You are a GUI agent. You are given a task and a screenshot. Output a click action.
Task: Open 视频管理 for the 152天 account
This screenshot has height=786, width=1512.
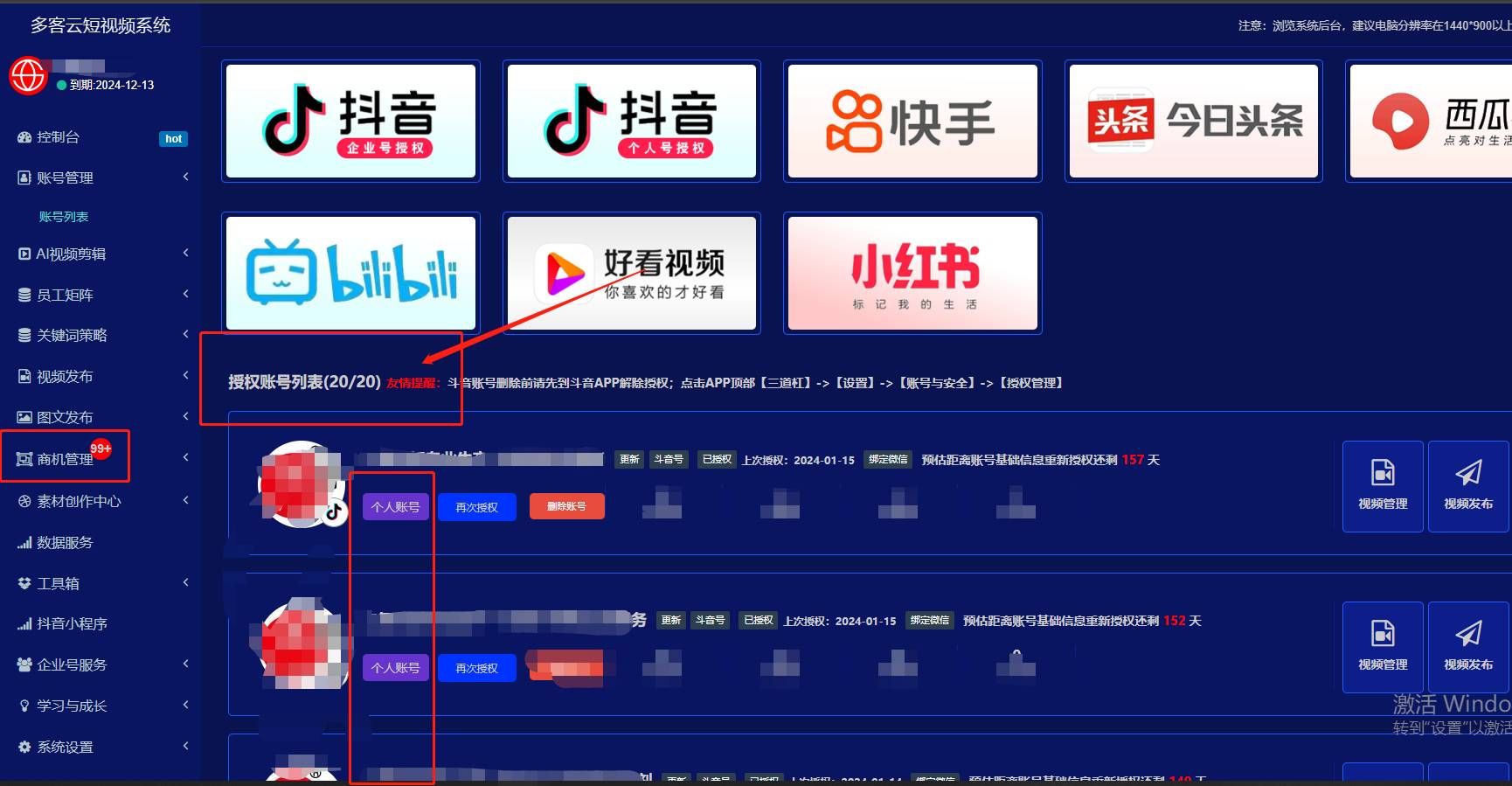pos(1383,647)
